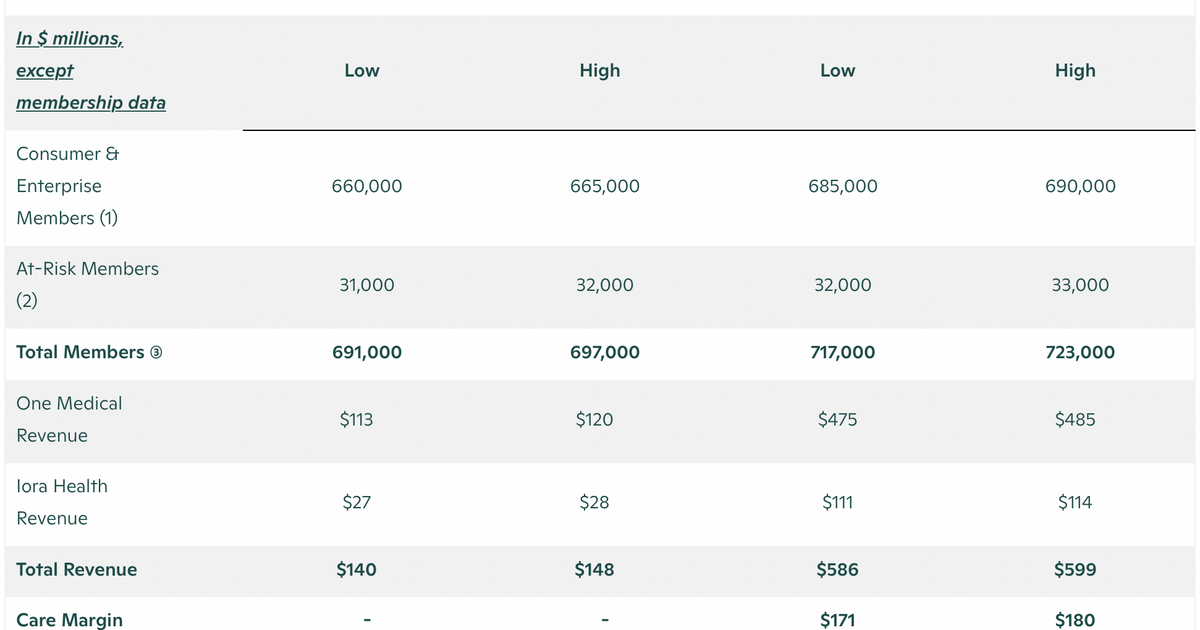The width and height of the screenshot is (1200, 630).
Task: Click the $113 One Medical Revenue cell
Action: tap(356, 420)
